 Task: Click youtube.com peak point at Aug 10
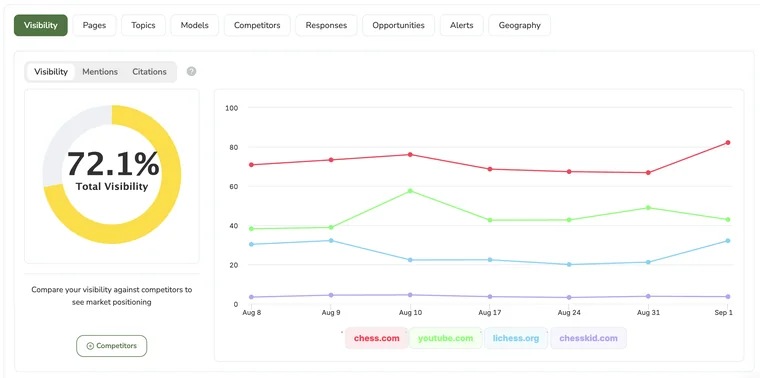410,190
